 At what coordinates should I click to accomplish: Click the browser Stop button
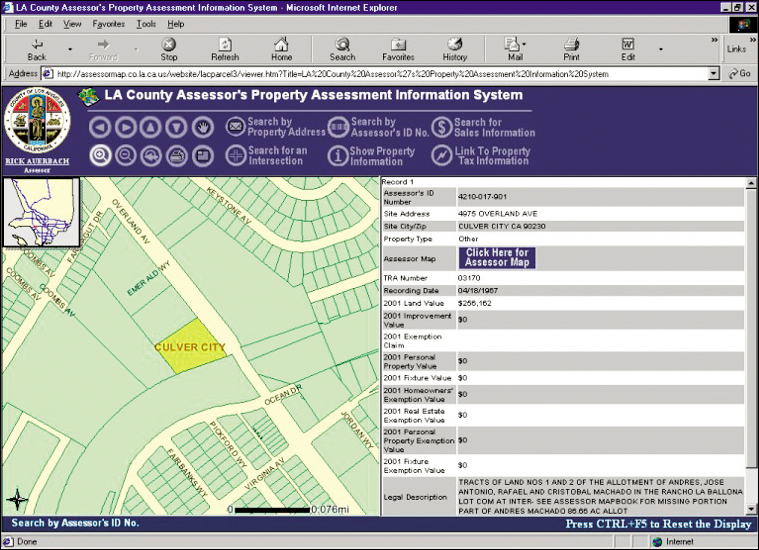click(168, 49)
